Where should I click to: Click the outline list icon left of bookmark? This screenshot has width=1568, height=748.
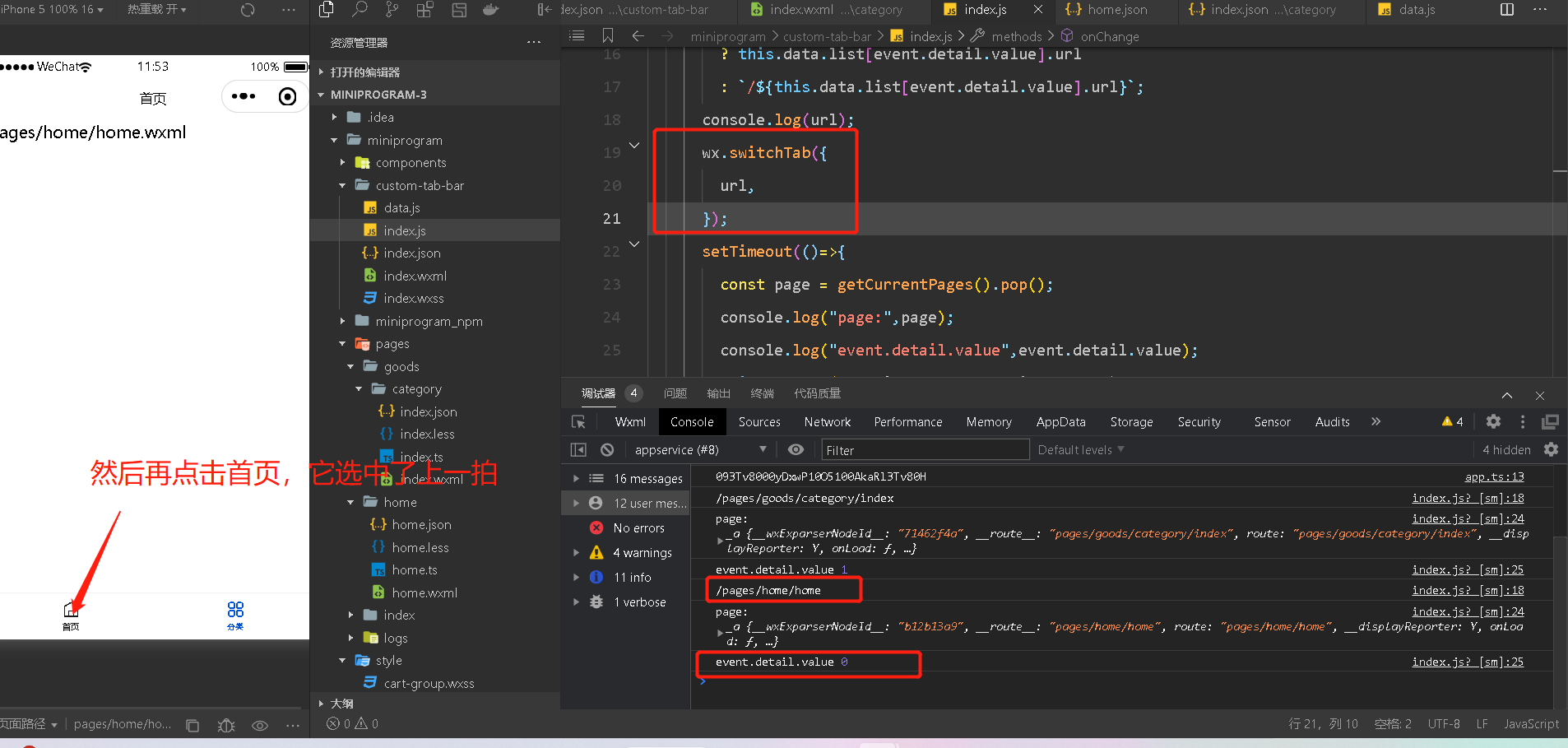pos(578,35)
